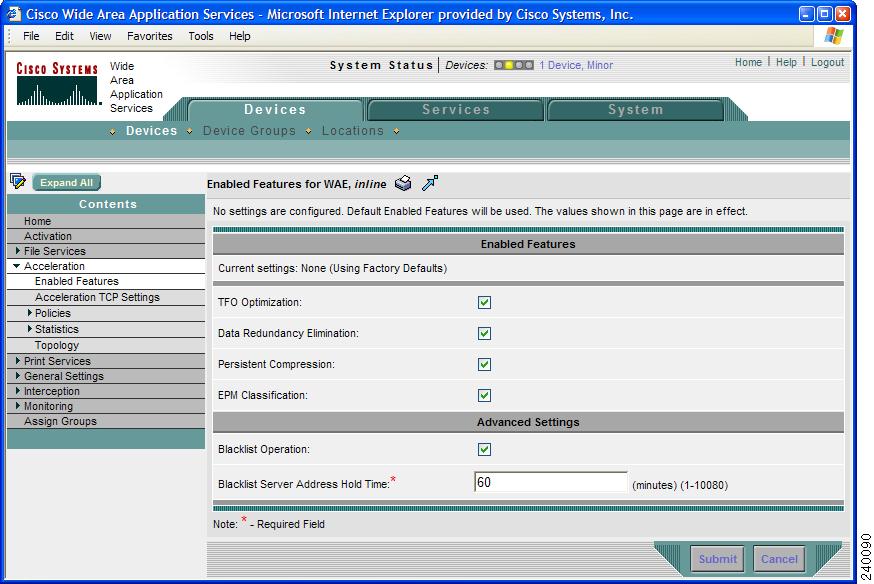Open the File menu
This screenshot has width=874, height=584.
coord(31,36)
